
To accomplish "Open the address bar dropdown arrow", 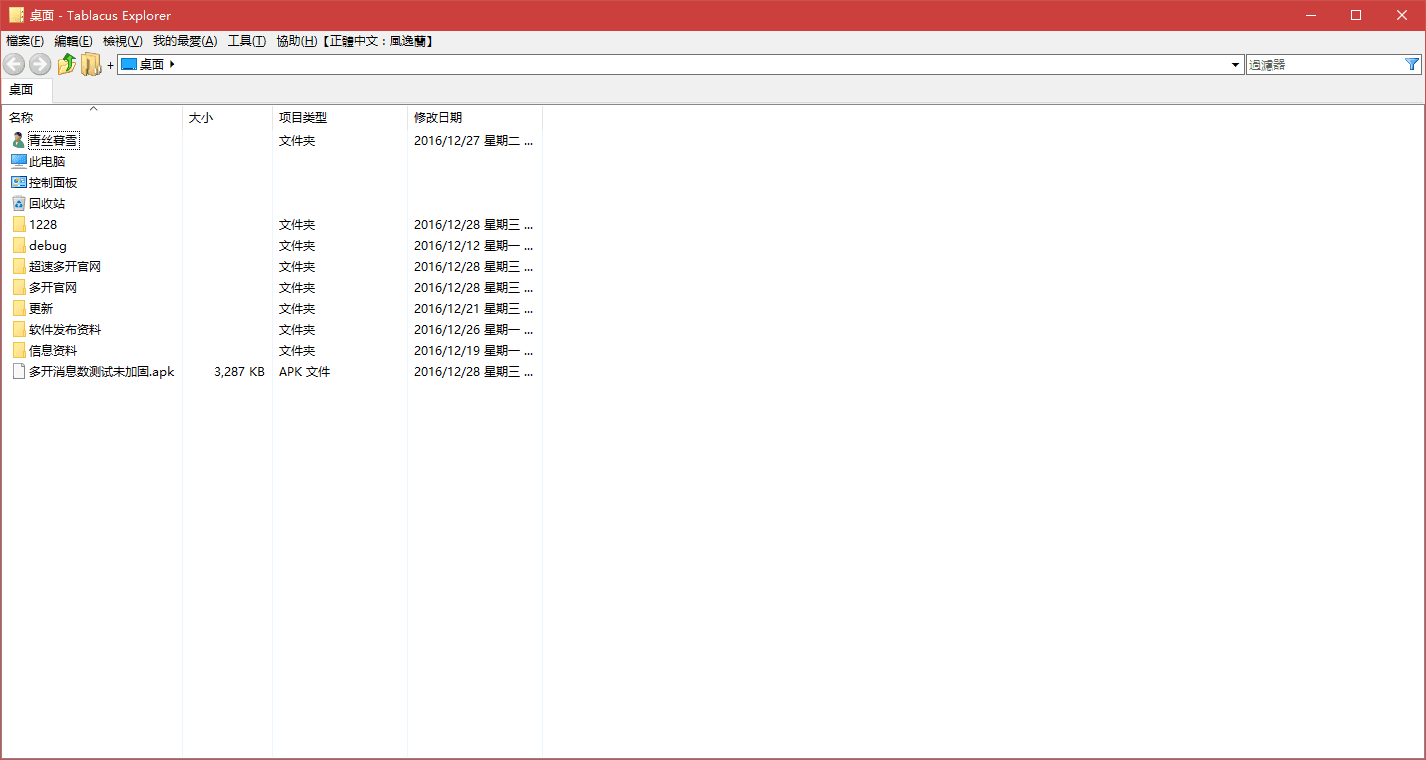I will click(1234, 63).
